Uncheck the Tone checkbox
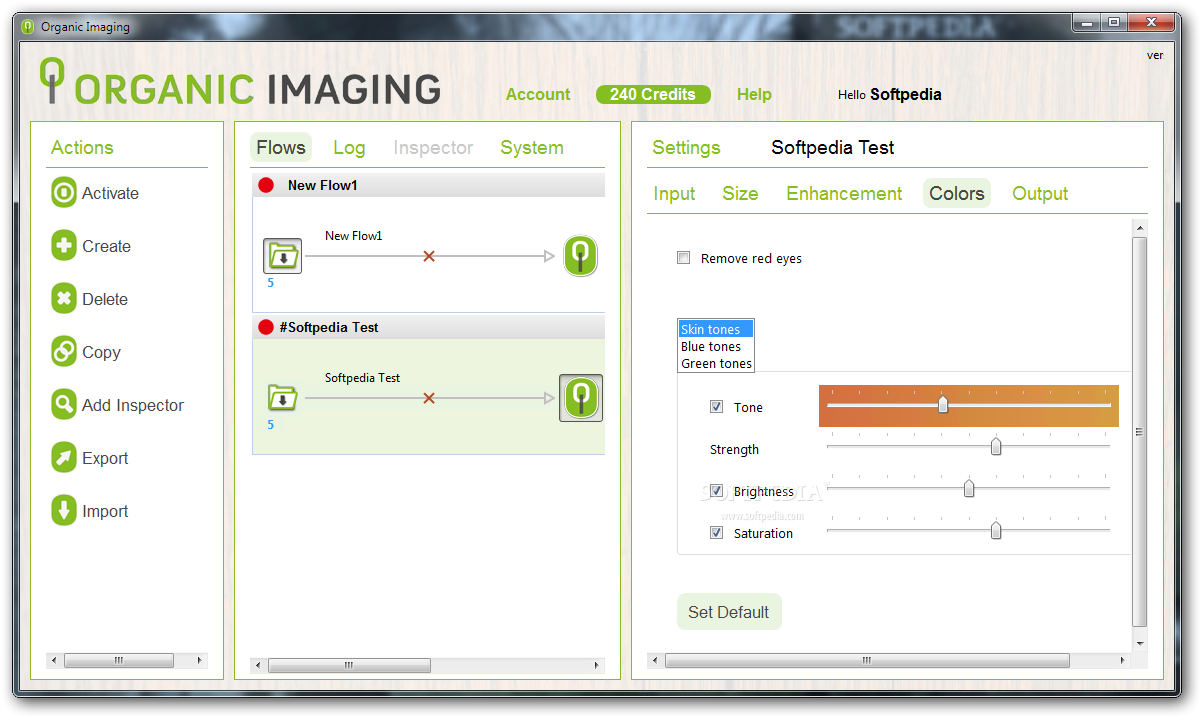Screen dimensions: 1202x718 (716, 407)
